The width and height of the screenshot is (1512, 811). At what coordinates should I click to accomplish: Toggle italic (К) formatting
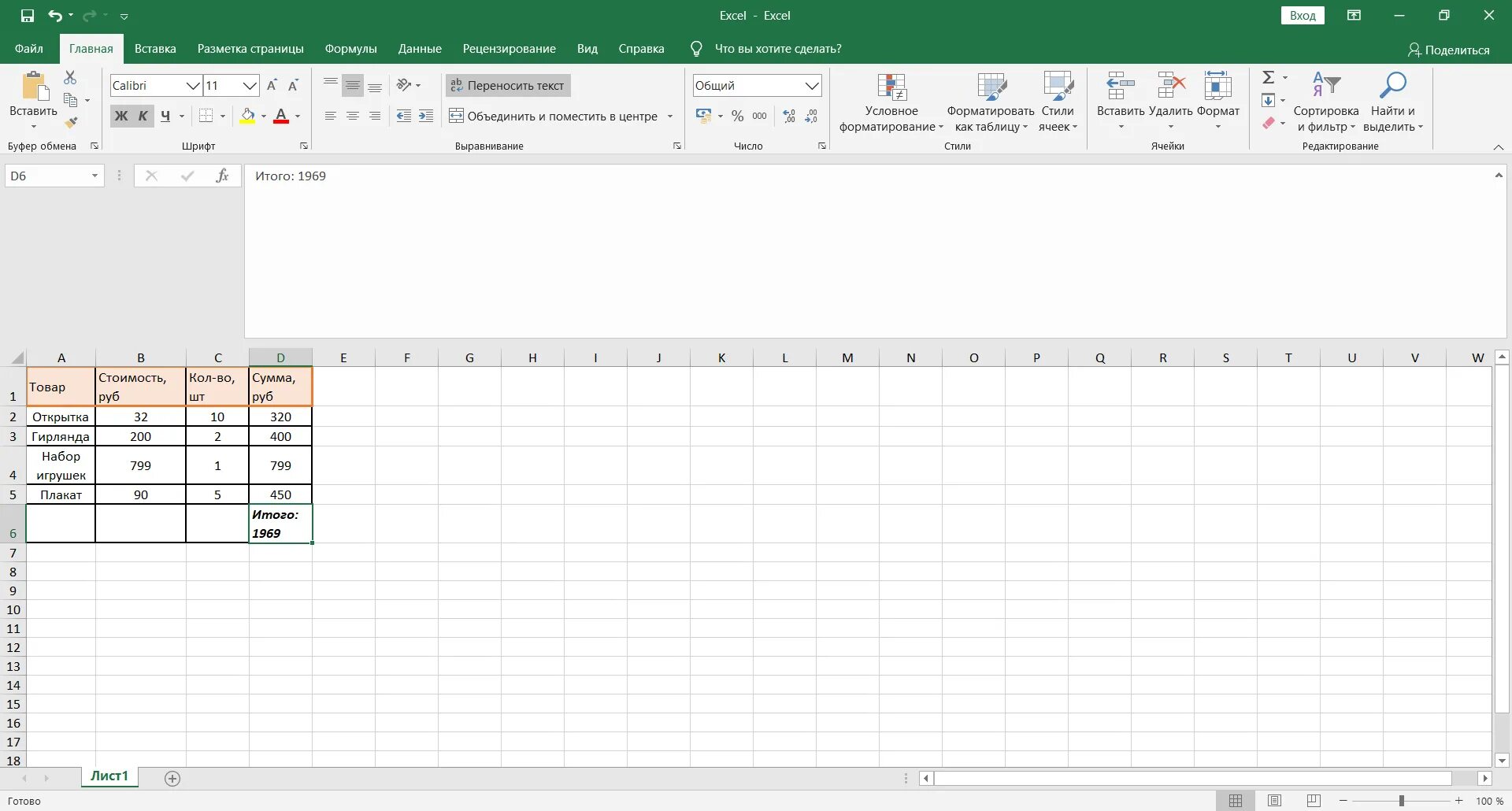tap(143, 116)
